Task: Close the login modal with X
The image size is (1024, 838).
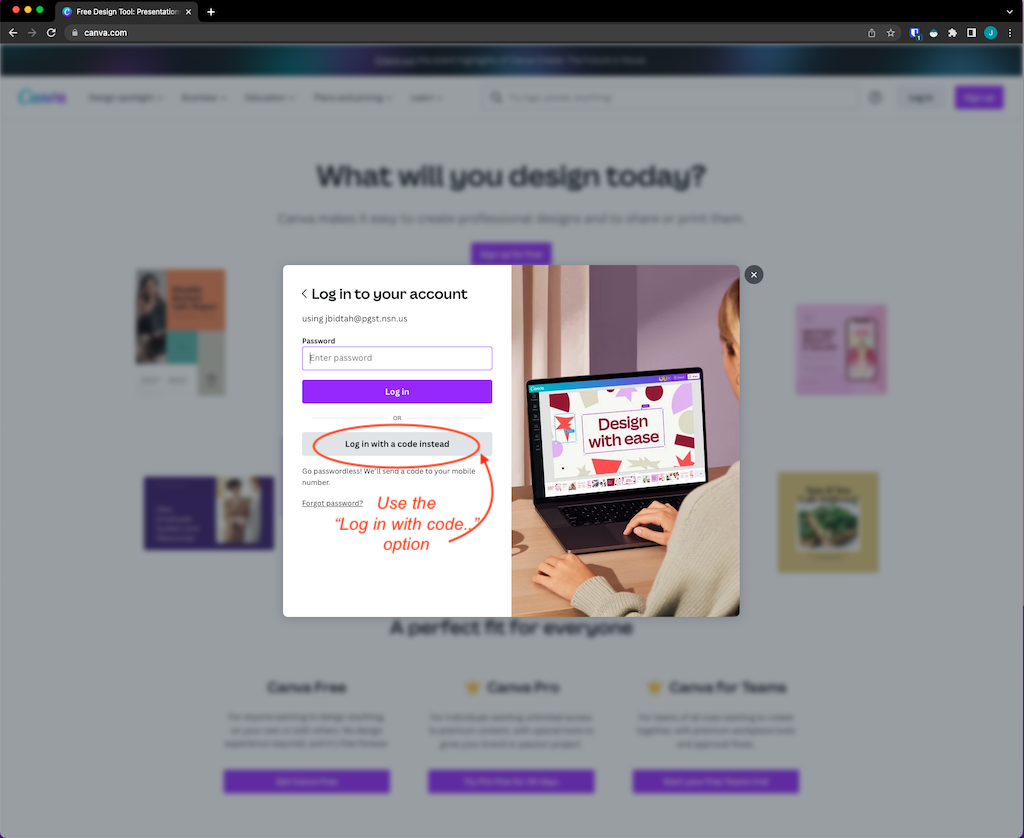Action: (x=754, y=274)
